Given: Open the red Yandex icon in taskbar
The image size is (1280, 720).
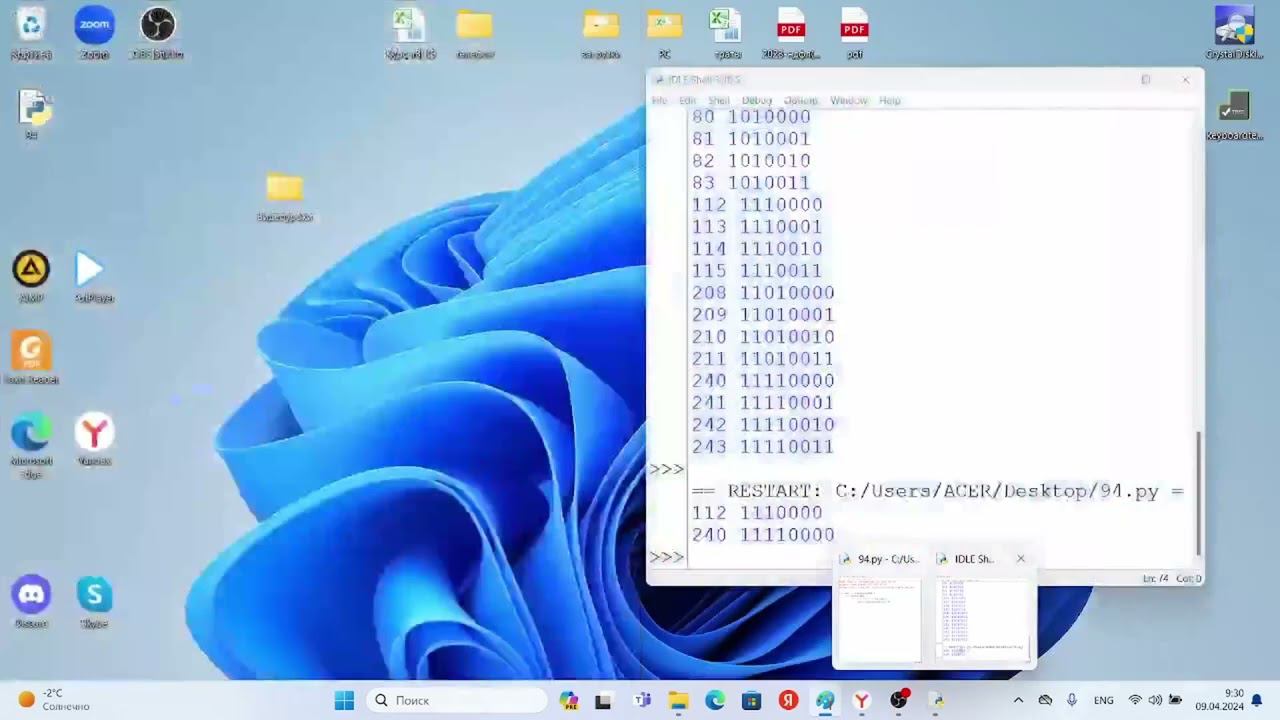Looking at the screenshot, I should coord(788,700).
